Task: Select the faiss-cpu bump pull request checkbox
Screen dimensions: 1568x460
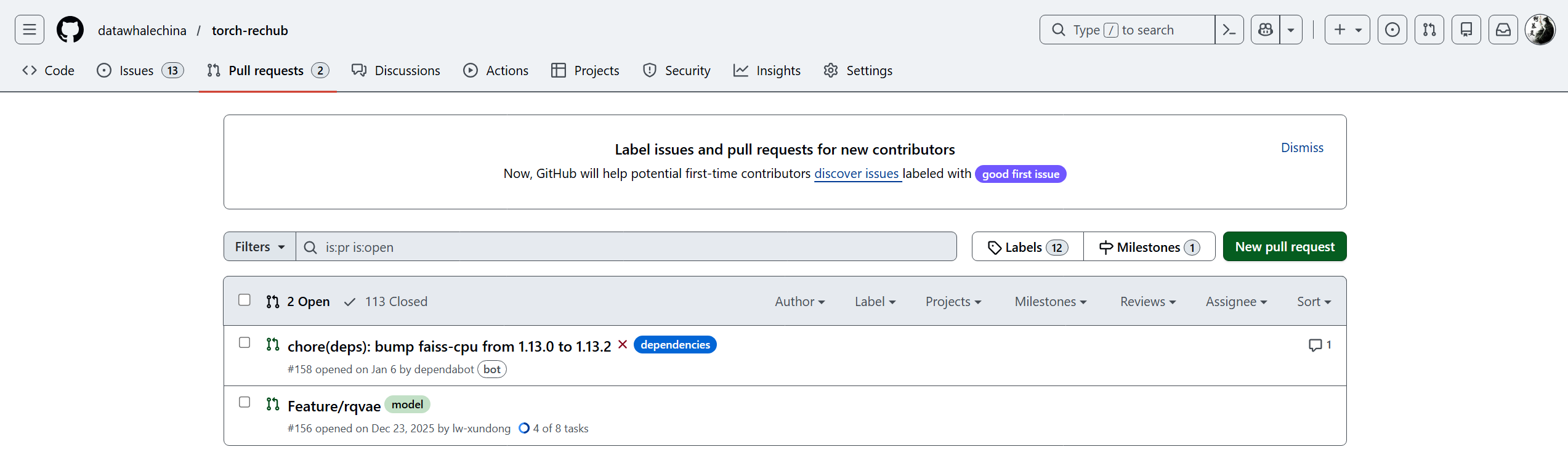Action: pyautogui.click(x=244, y=342)
